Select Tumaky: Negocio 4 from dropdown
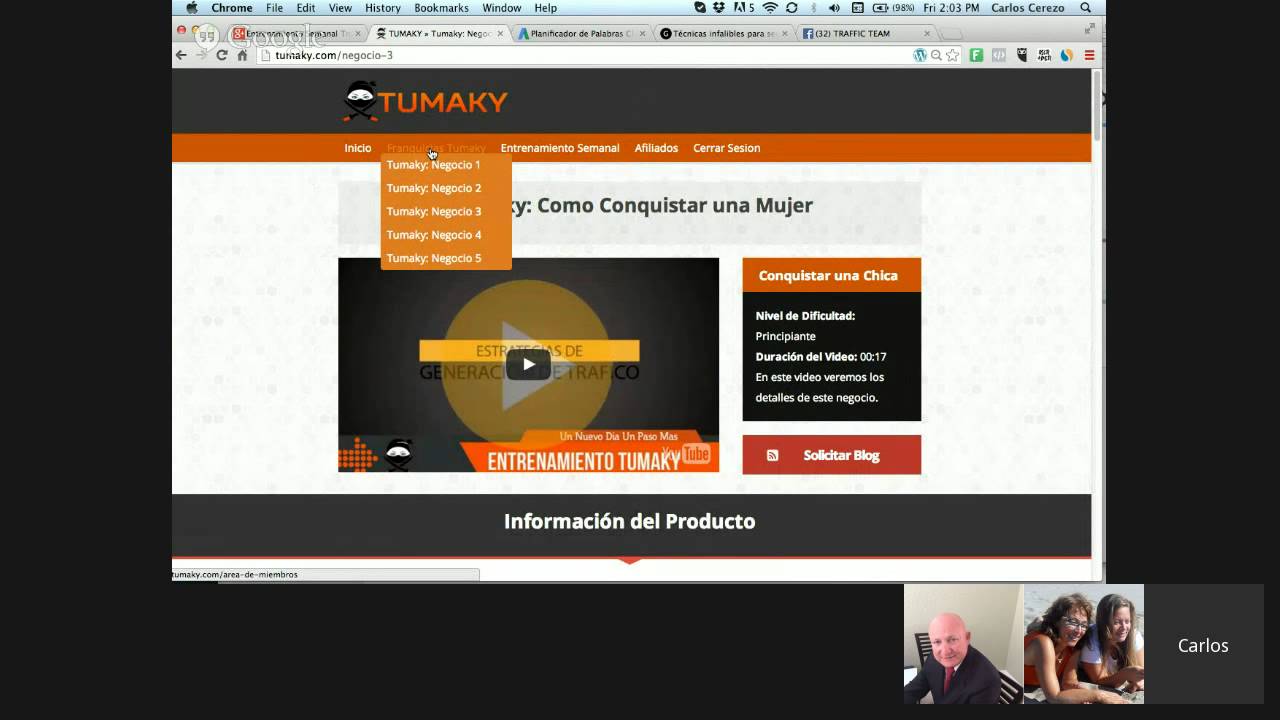This screenshot has width=1280, height=720. point(433,235)
